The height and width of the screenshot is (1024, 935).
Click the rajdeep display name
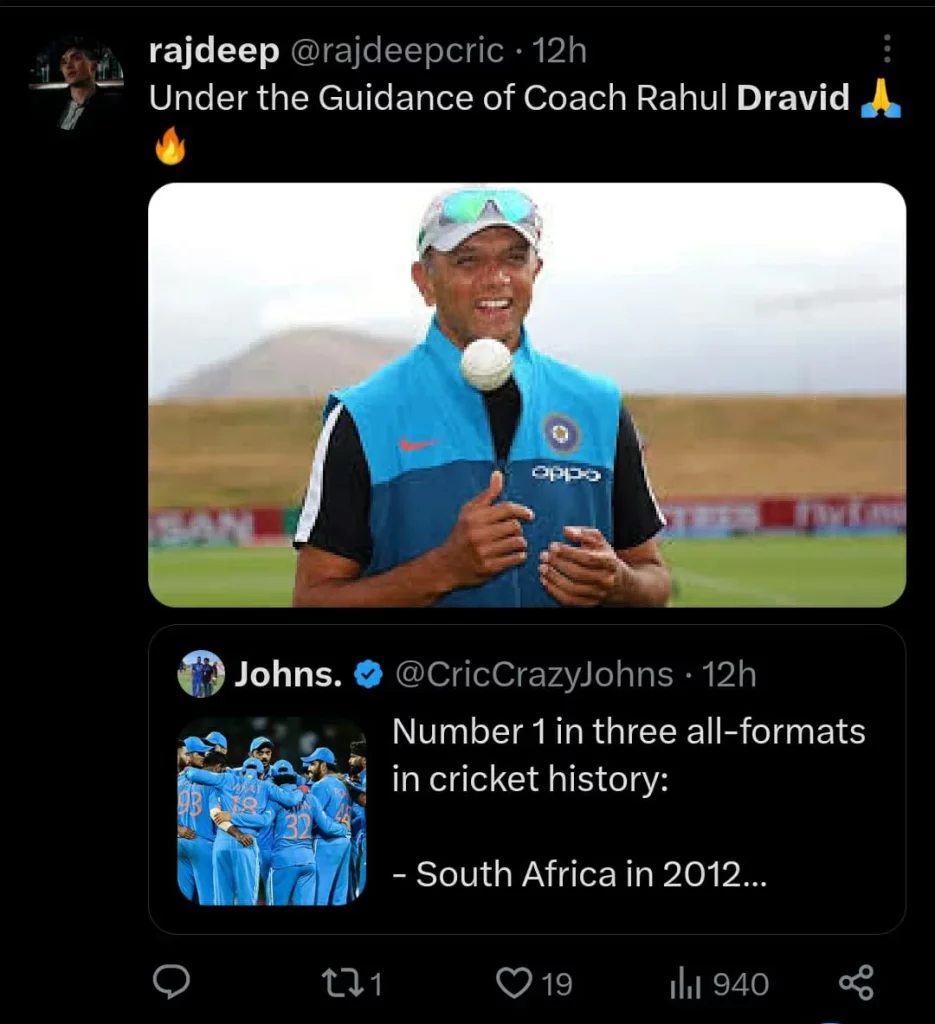coord(213,52)
